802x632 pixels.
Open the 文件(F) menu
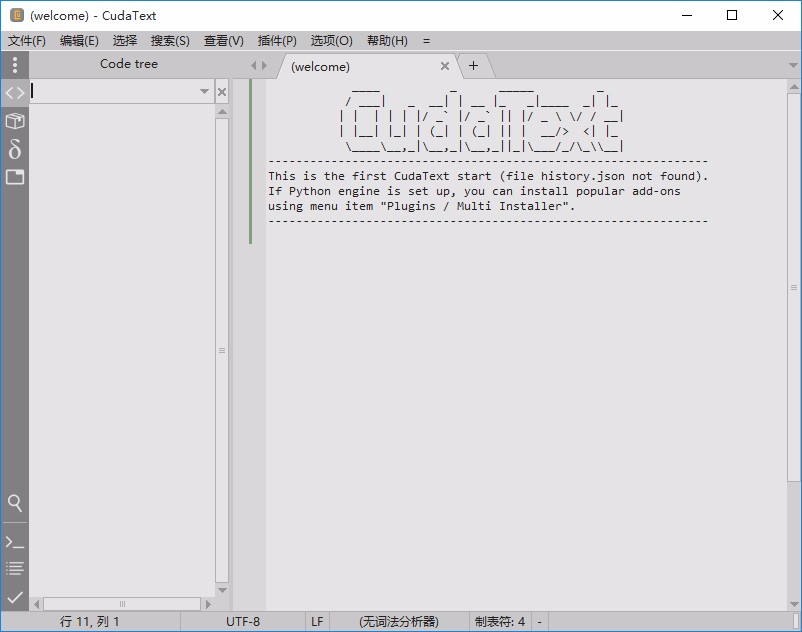[x=27, y=41]
